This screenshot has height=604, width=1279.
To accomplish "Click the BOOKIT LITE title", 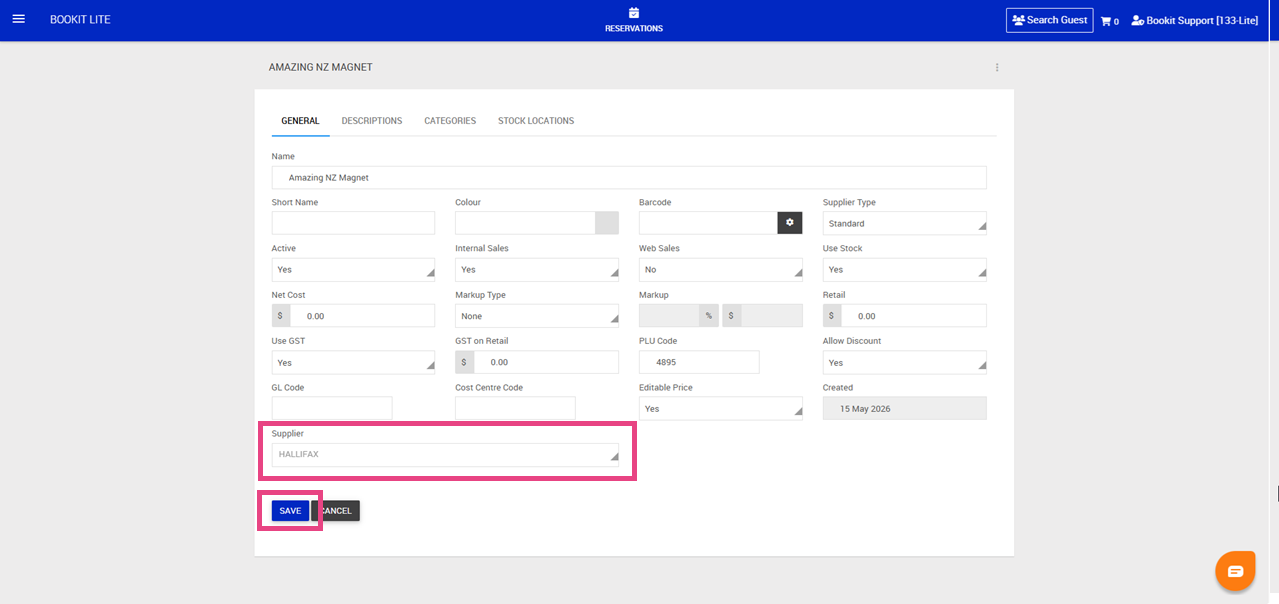I will [x=80, y=20].
